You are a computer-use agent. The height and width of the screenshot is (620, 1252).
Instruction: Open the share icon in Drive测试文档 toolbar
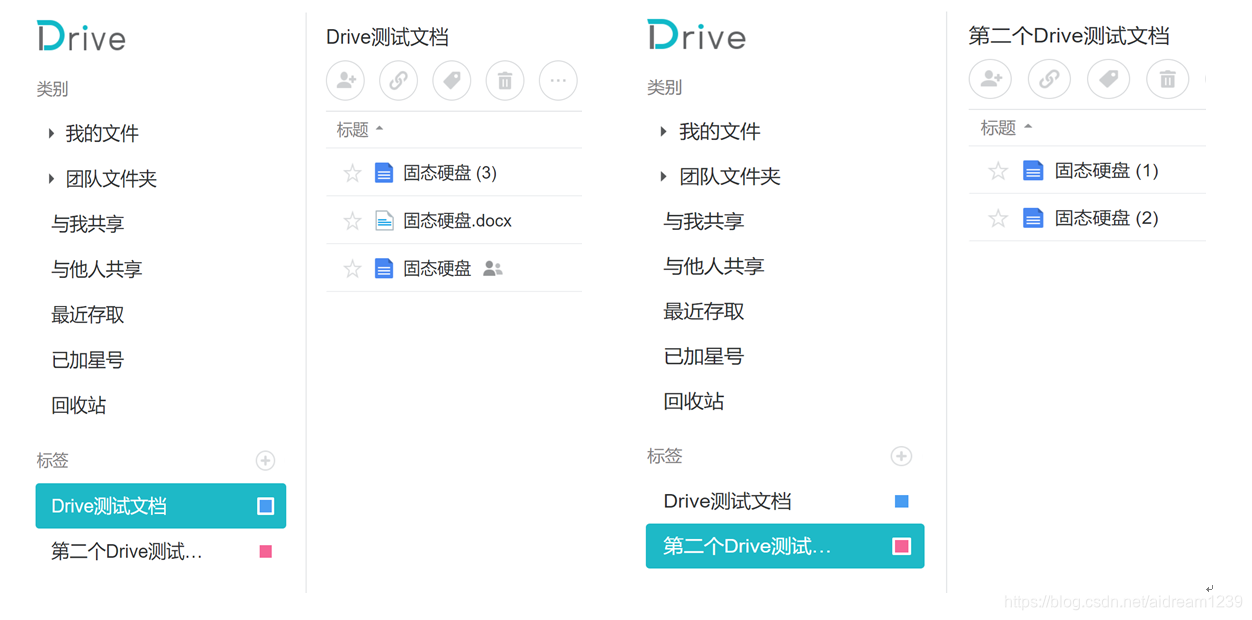pyautogui.click(x=345, y=80)
